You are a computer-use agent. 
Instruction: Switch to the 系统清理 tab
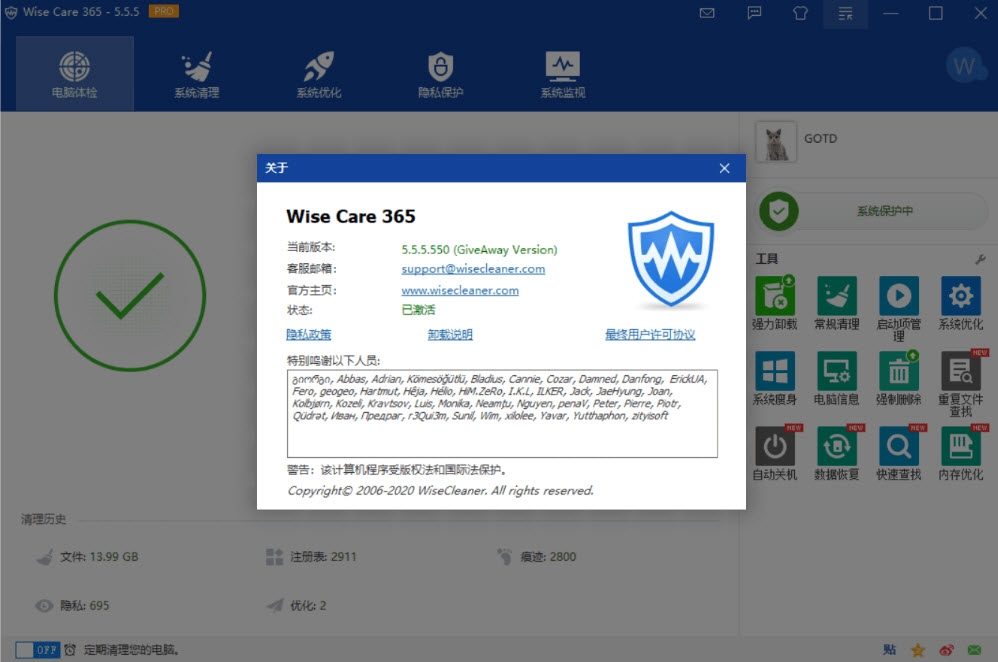197,74
